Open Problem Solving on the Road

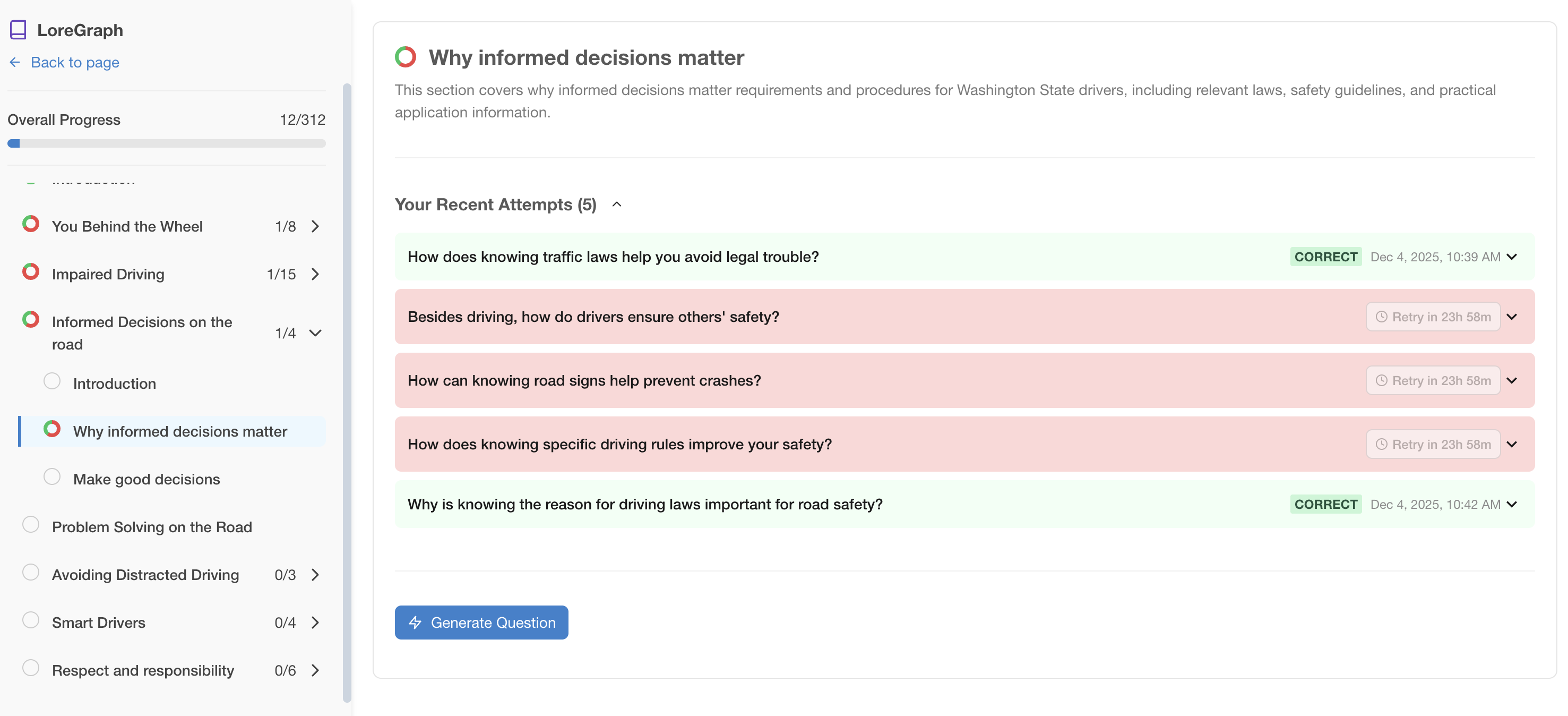point(152,527)
